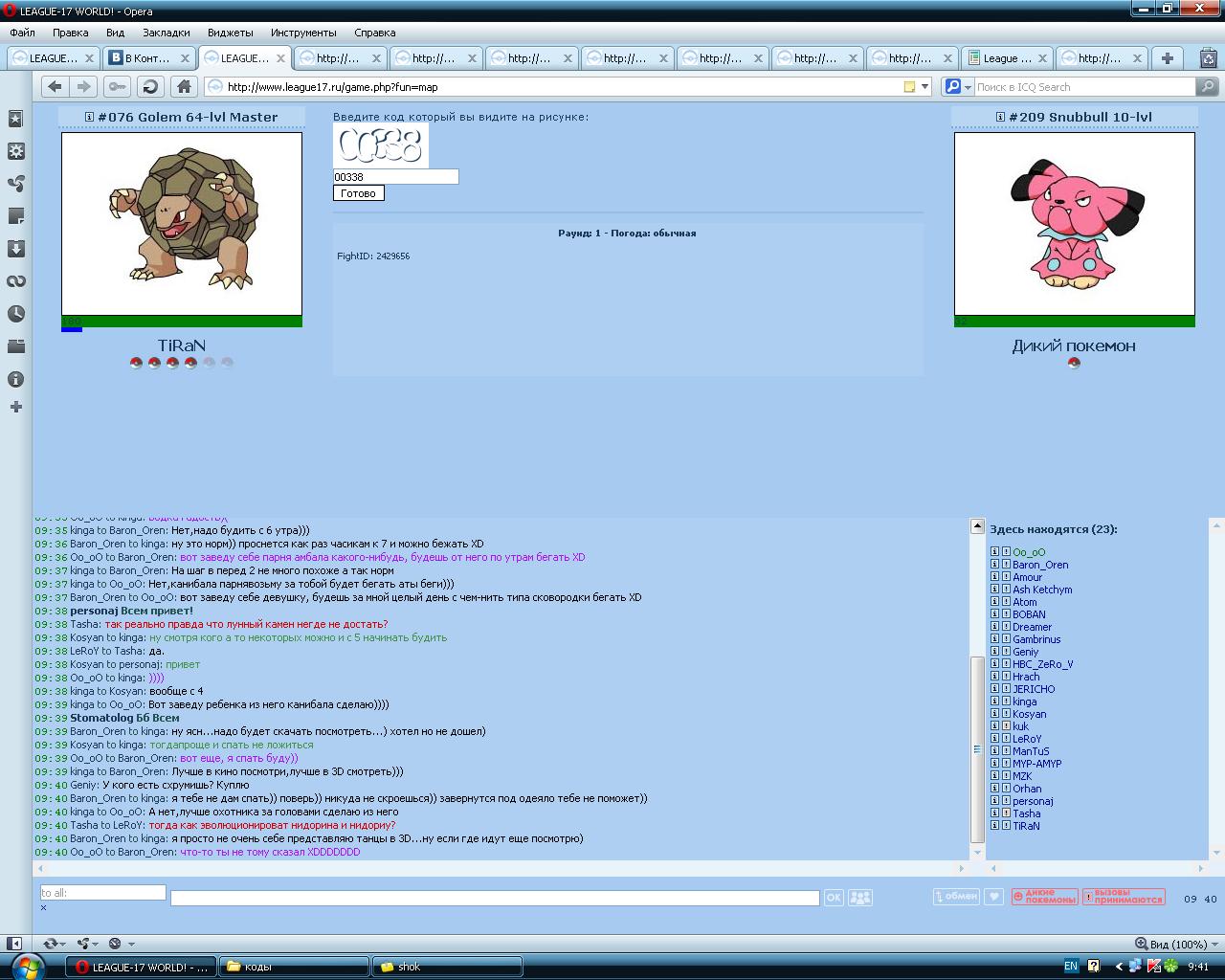Click the Wand password key button

pos(117,86)
